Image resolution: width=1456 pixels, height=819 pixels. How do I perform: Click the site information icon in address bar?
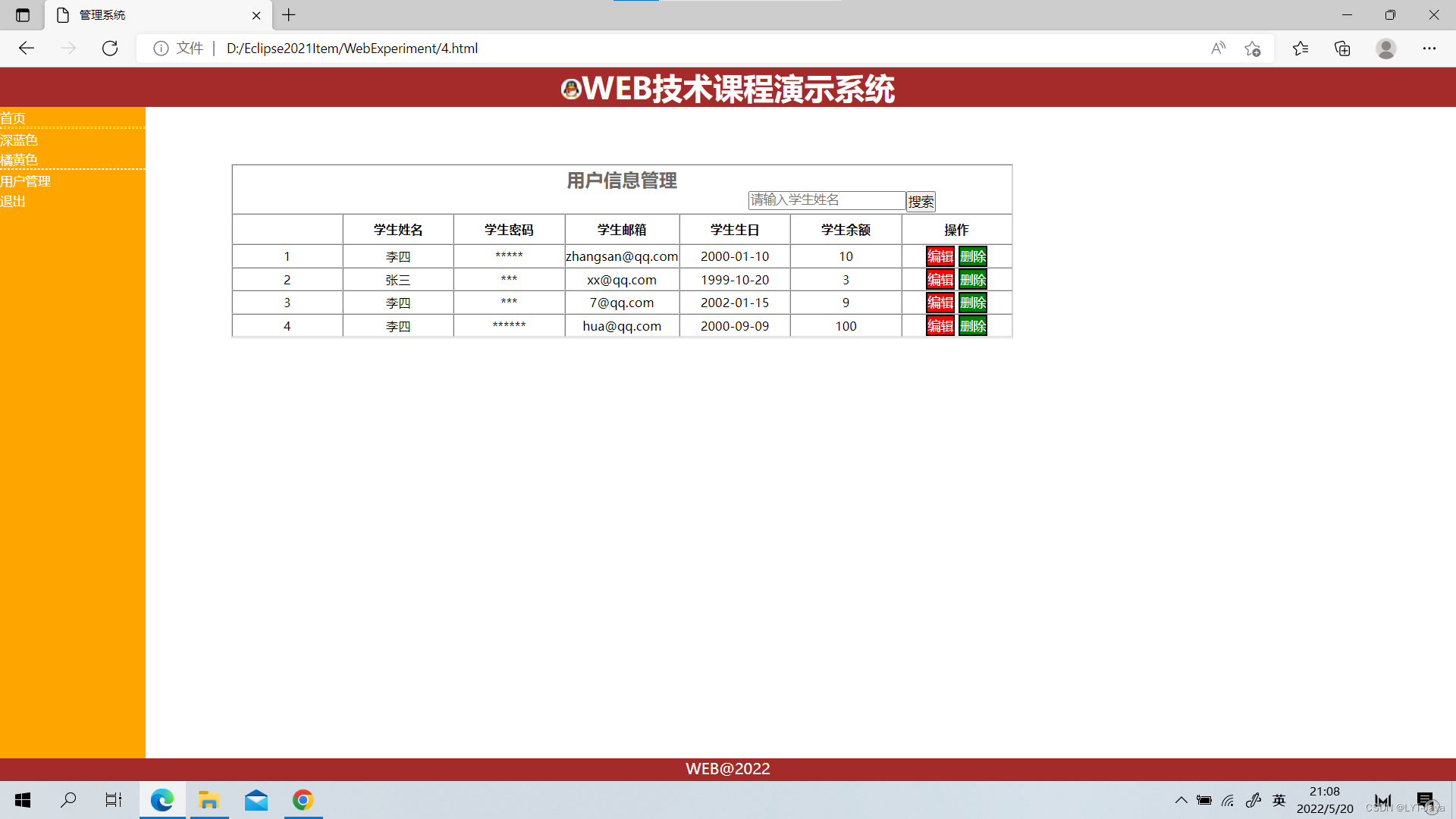pyautogui.click(x=161, y=49)
